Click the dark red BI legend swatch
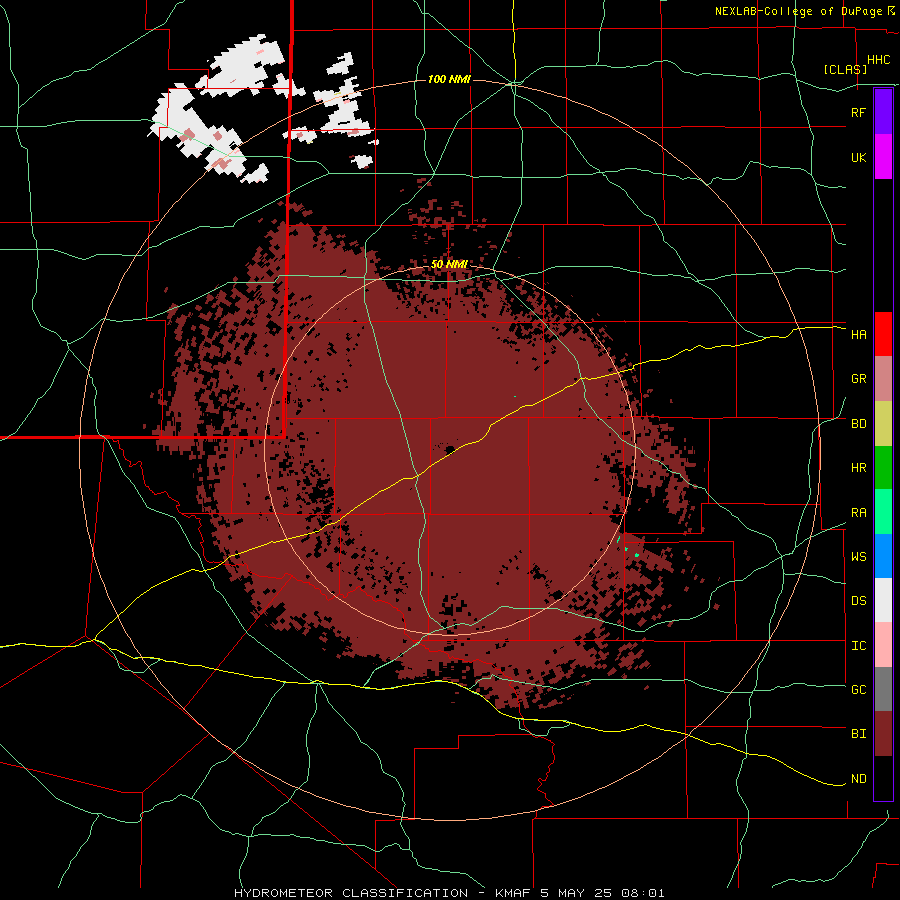Image resolution: width=900 pixels, height=900 pixels. point(883,734)
